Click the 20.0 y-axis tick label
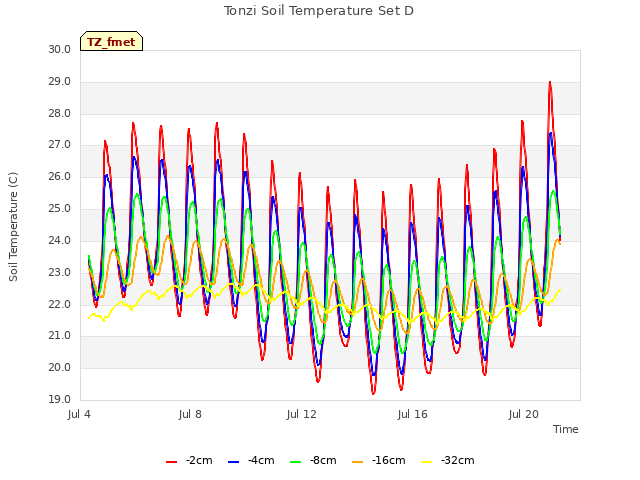640x480 pixels. pos(60,367)
